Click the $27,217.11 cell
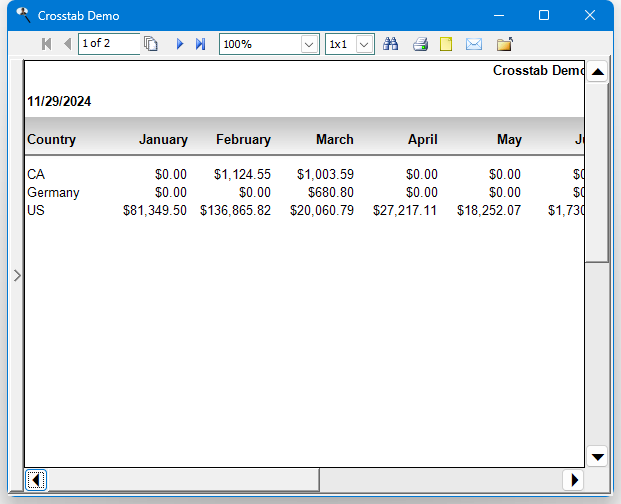This screenshot has height=504, width=621. pos(405,210)
